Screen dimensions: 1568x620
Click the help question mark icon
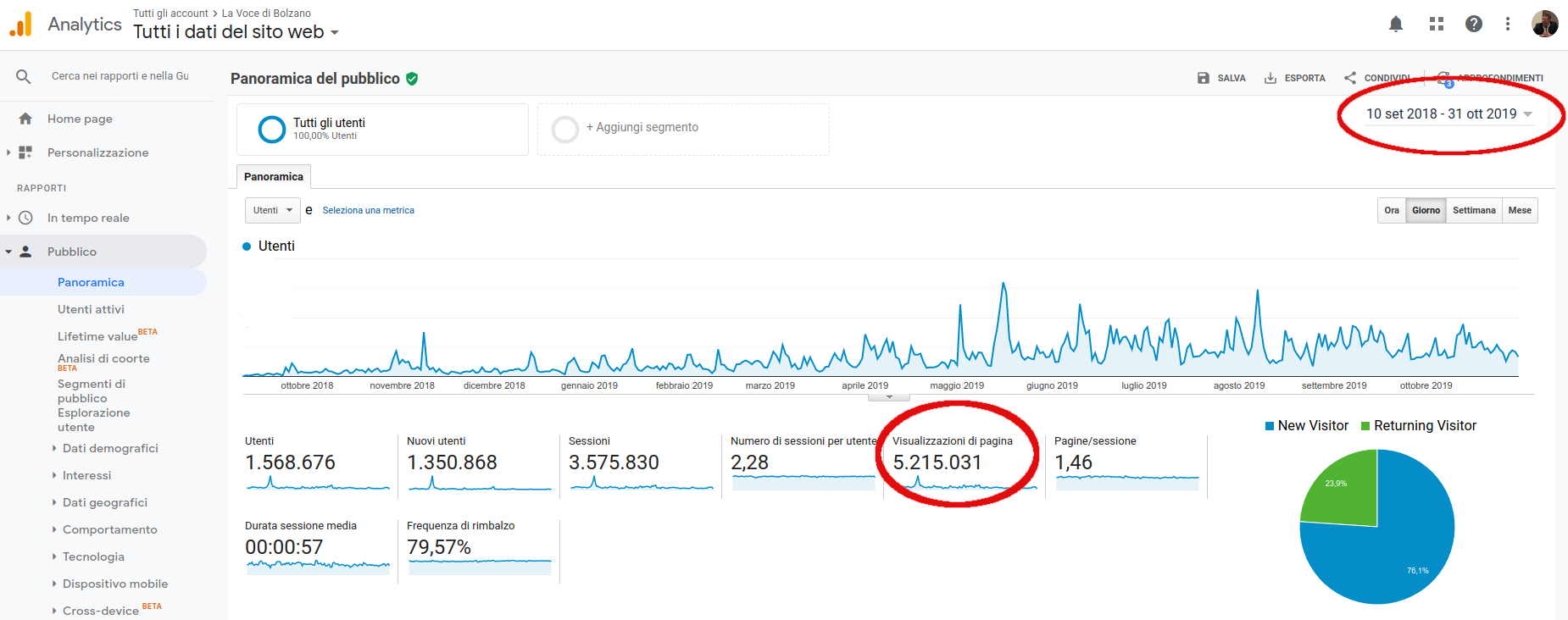[1474, 24]
